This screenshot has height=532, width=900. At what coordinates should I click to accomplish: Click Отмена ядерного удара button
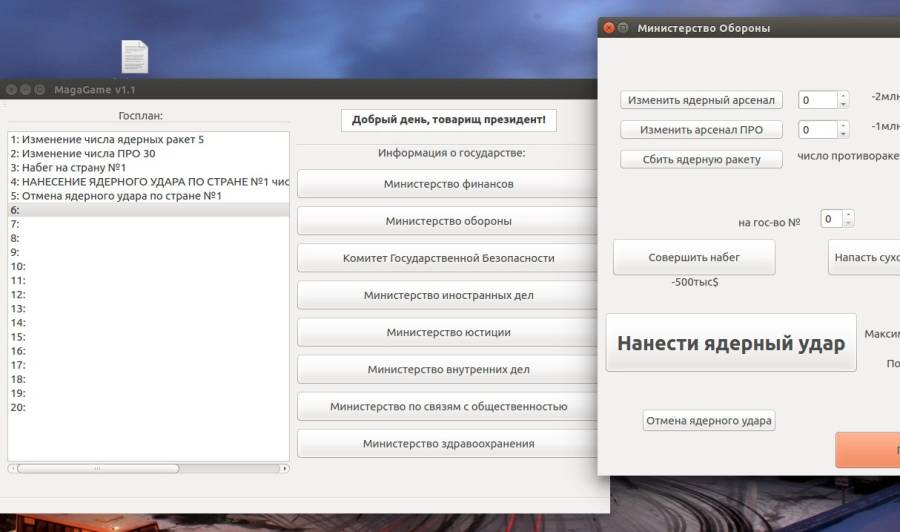709,421
